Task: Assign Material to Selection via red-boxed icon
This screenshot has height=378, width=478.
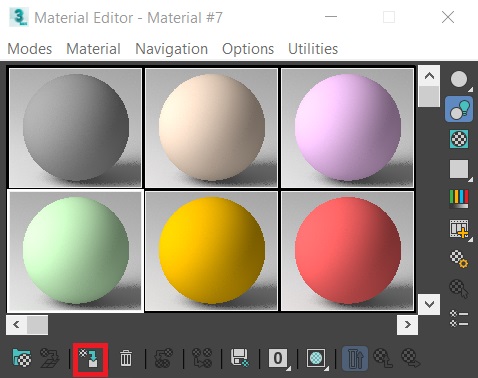Action: point(90,358)
